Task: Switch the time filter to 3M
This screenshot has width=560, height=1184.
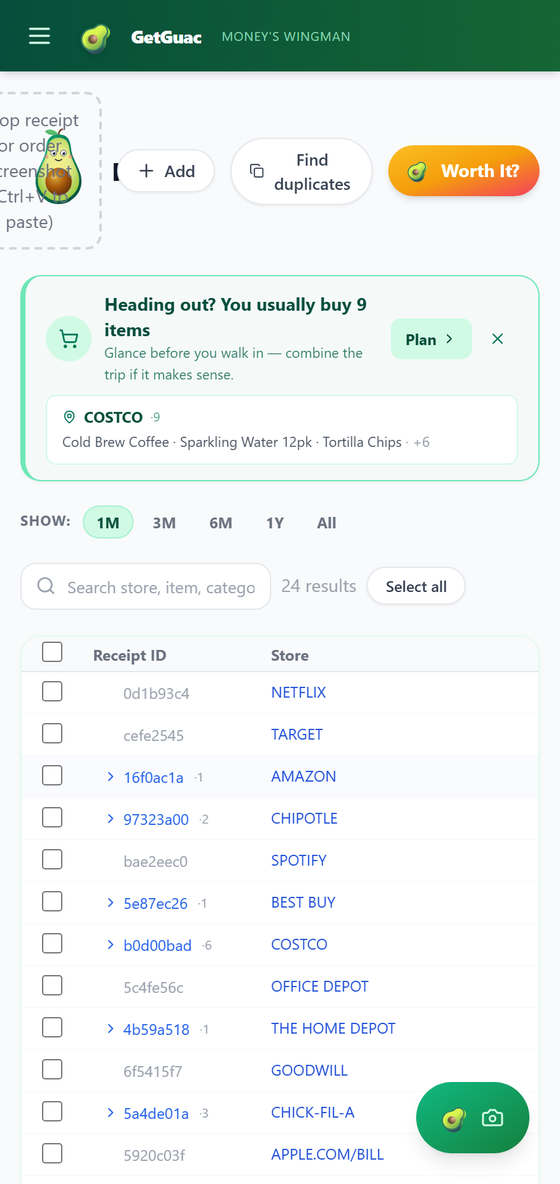Action: click(164, 523)
